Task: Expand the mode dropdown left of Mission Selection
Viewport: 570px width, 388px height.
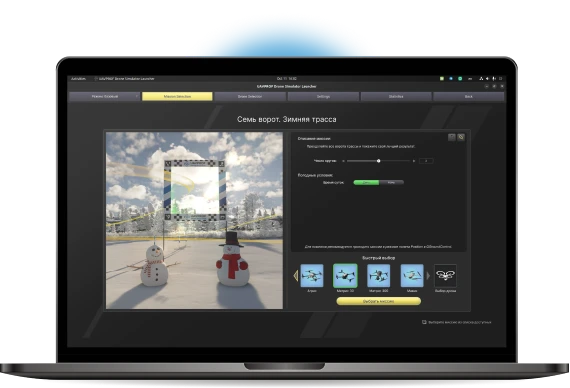Action: pos(104,96)
